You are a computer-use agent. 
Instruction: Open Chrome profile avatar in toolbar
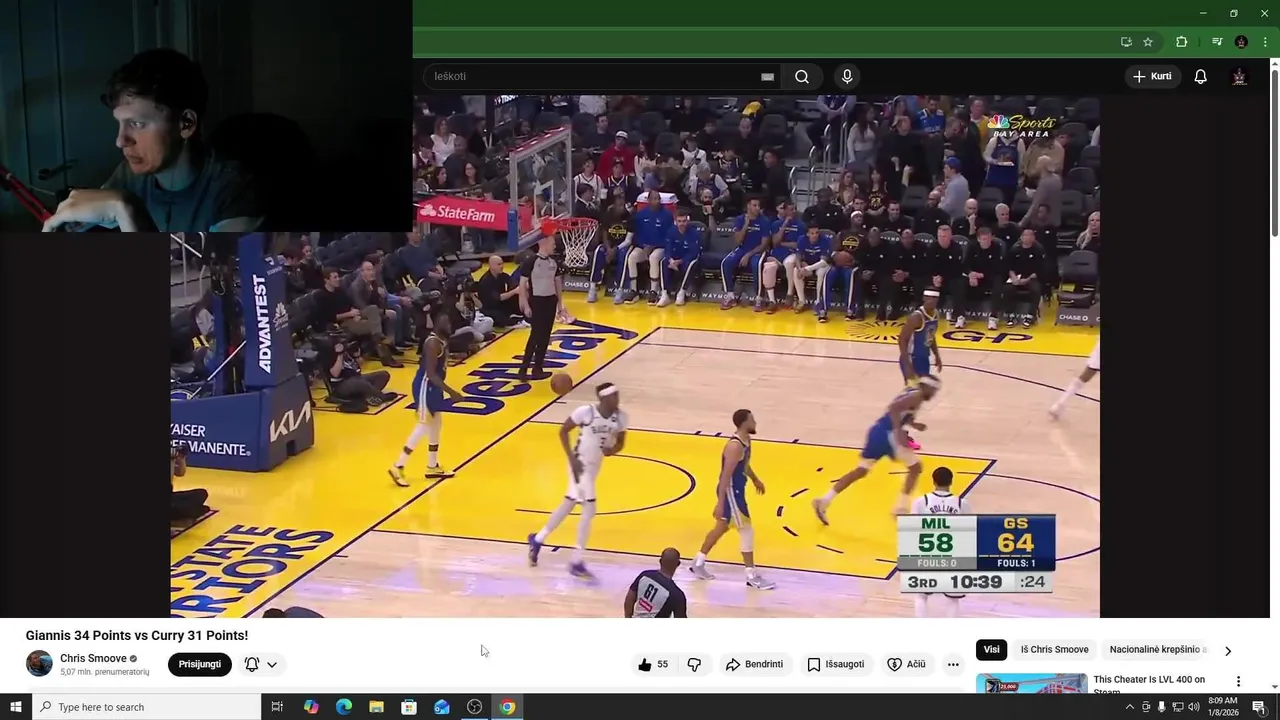1241,42
